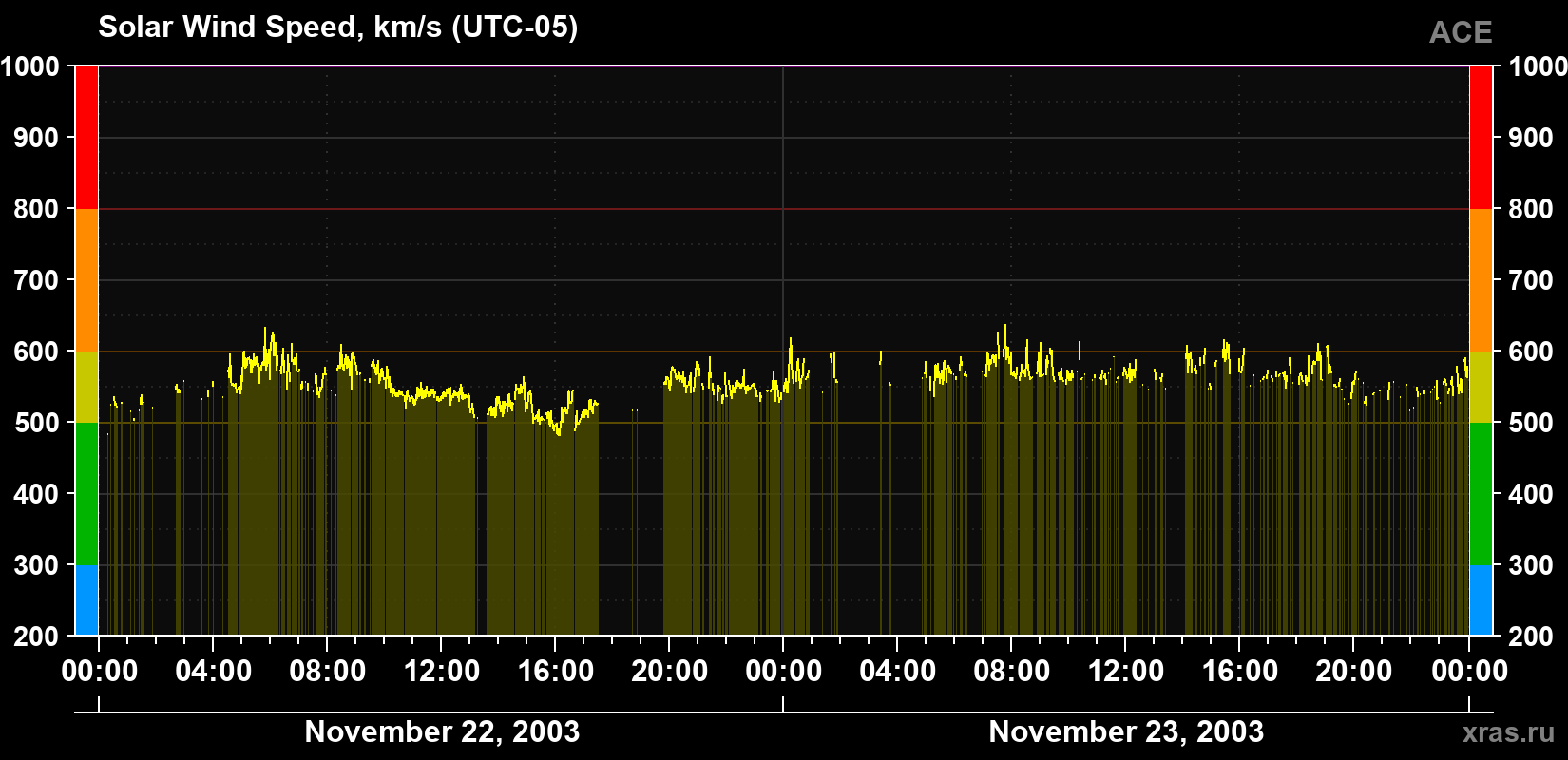The width and height of the screenshot is (1568, 760).
Task: Click the '400' label on the right axis
Action: pyautogui.click(x=1532, y=494)
